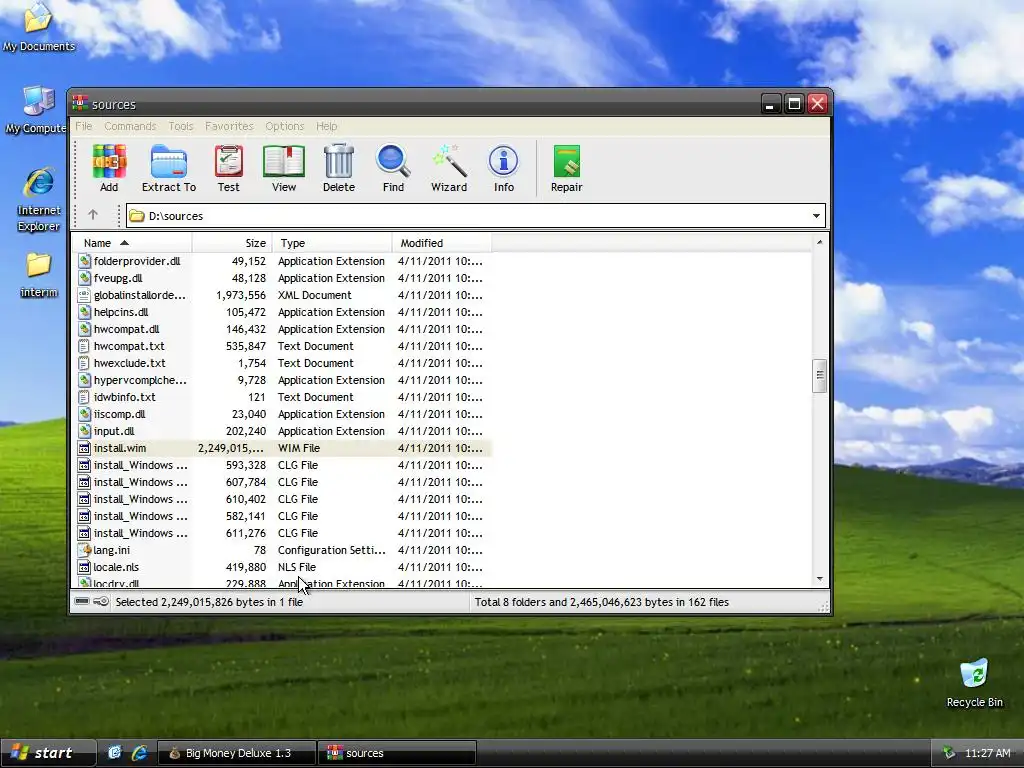Click the Extract To toolbar icon
The width and height of the screenshot is (1024, 768).
point(168,169)
